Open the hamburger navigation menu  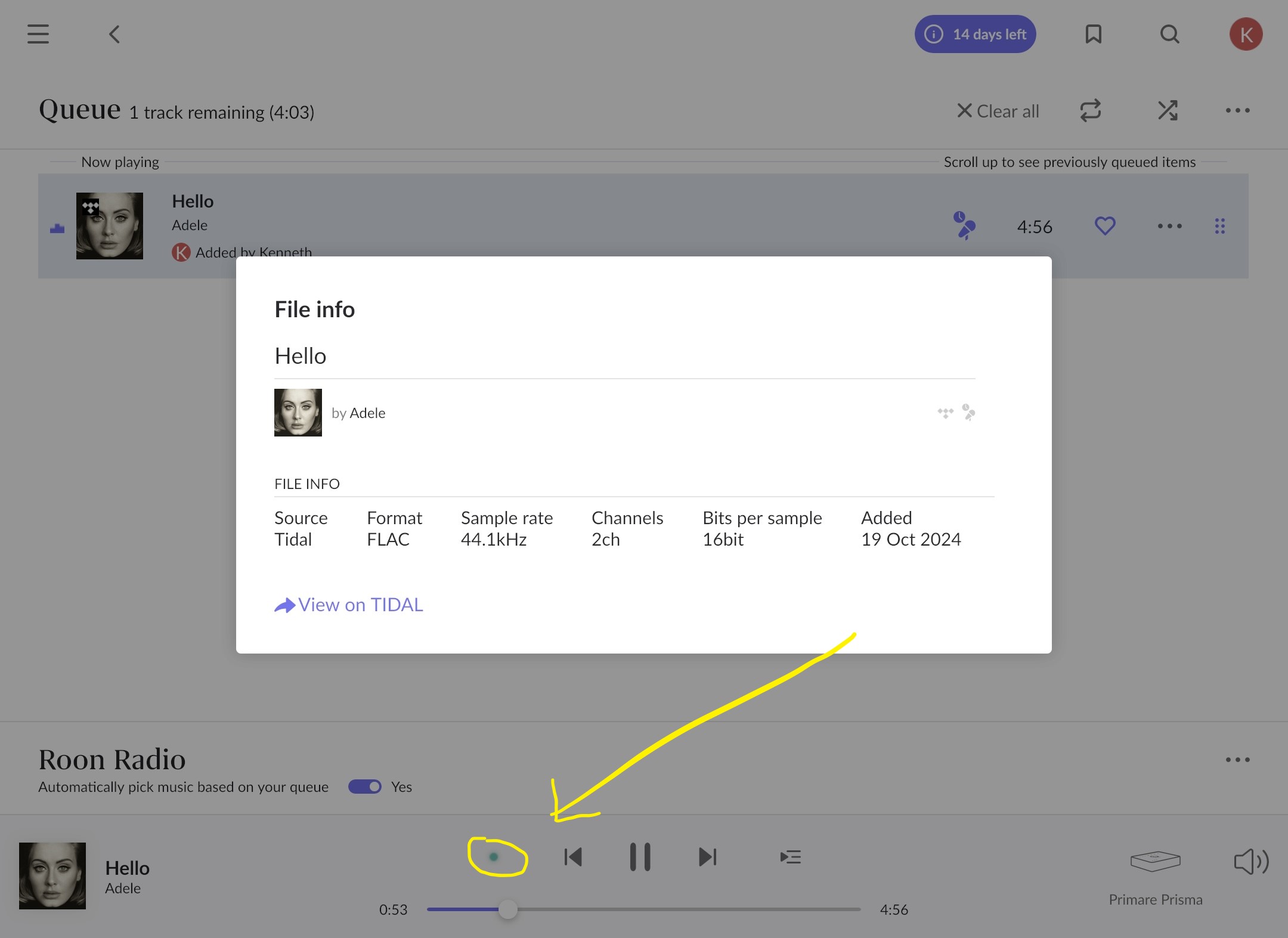pyautogui.click(x=38, y=34)
